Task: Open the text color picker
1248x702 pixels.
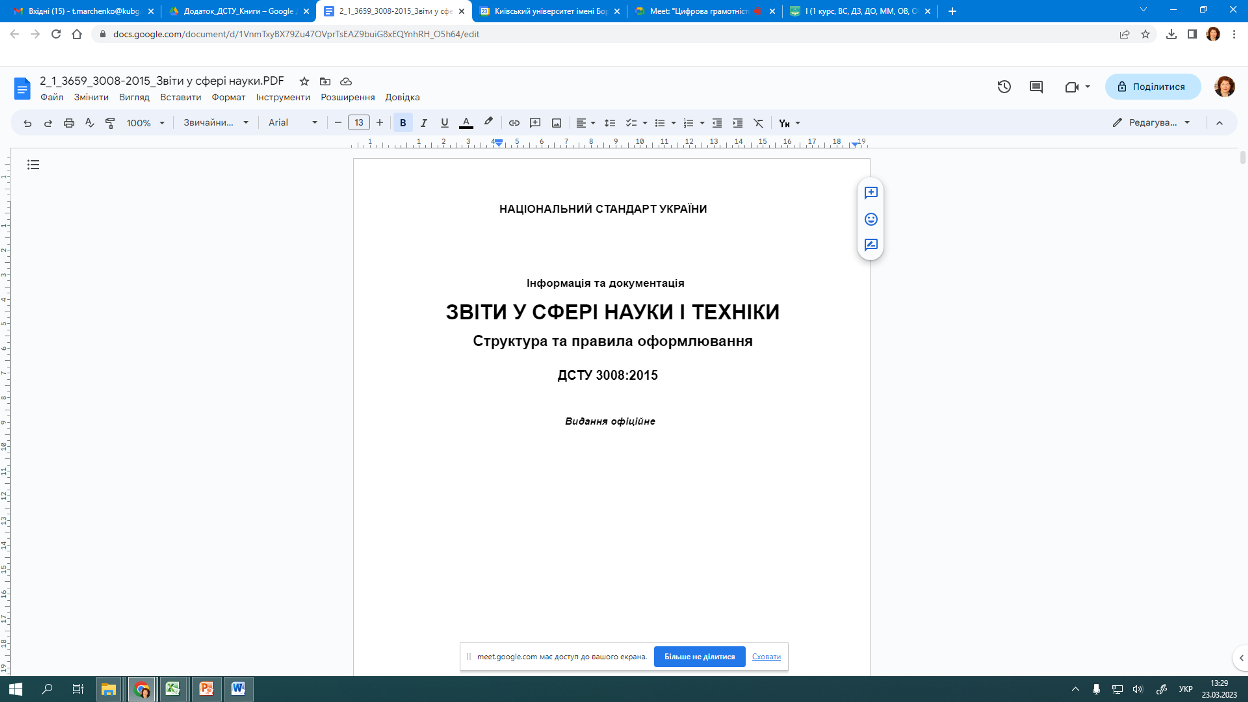Action: click(466, 123)
